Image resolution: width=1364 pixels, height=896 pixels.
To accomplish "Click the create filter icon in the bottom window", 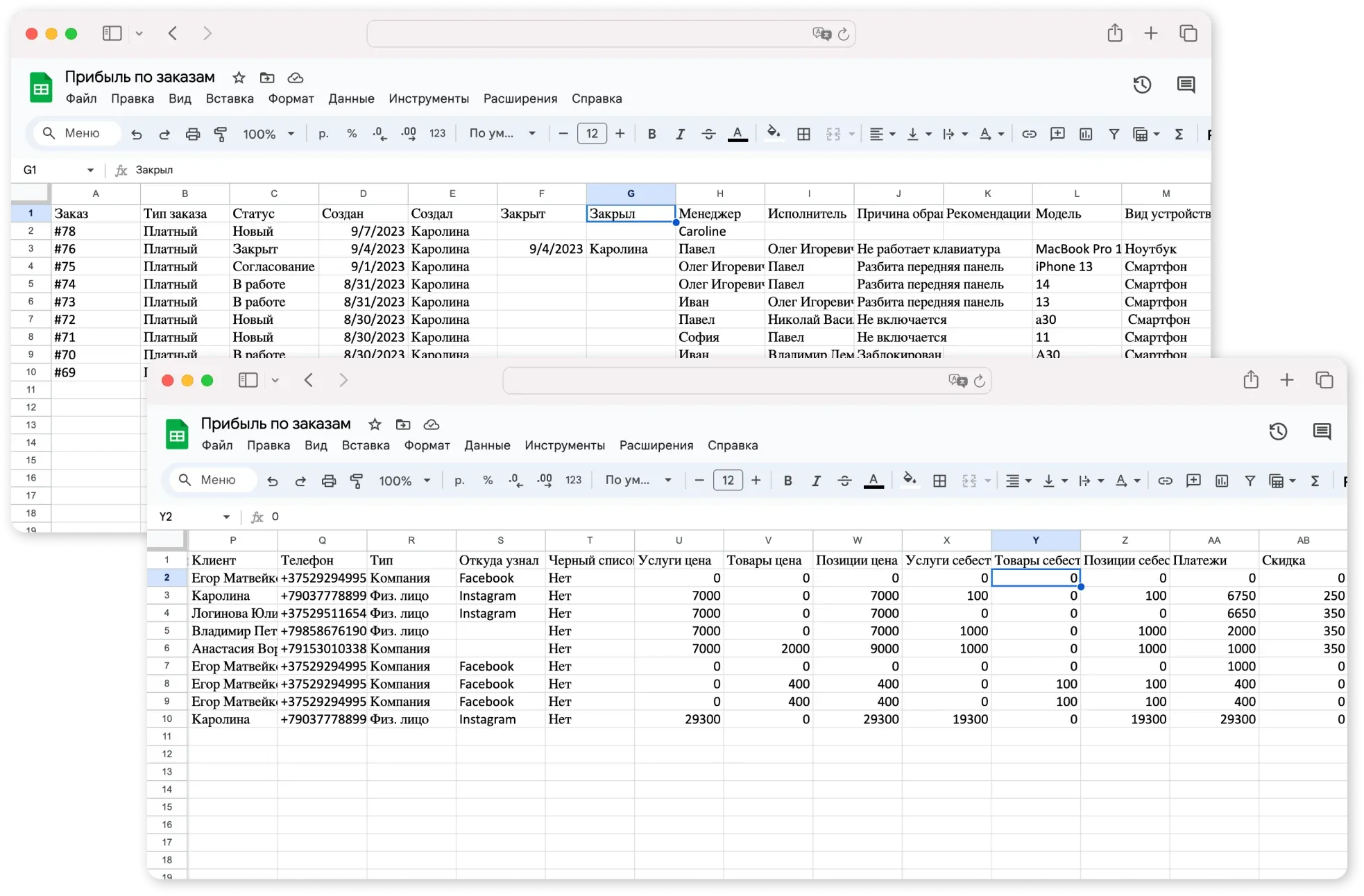I will (x=1250, y=481).
